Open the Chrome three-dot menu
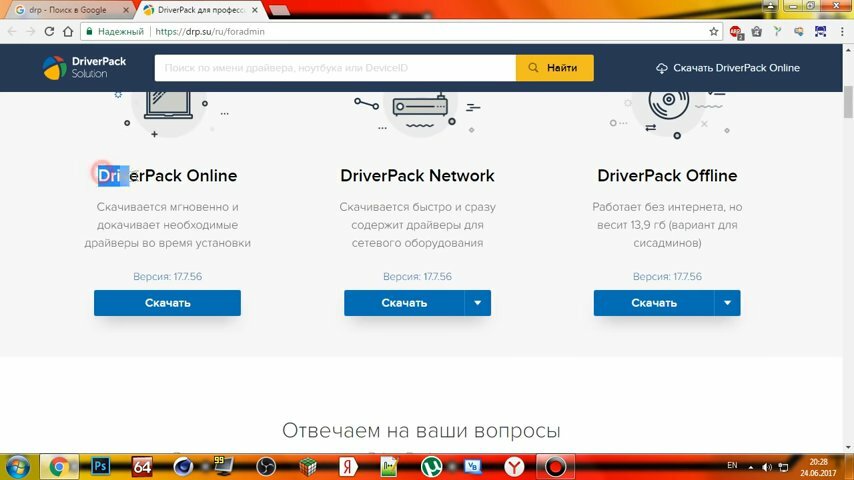This screenshot has width=854, height=480. pyautogui.click(x=842, y=32)
